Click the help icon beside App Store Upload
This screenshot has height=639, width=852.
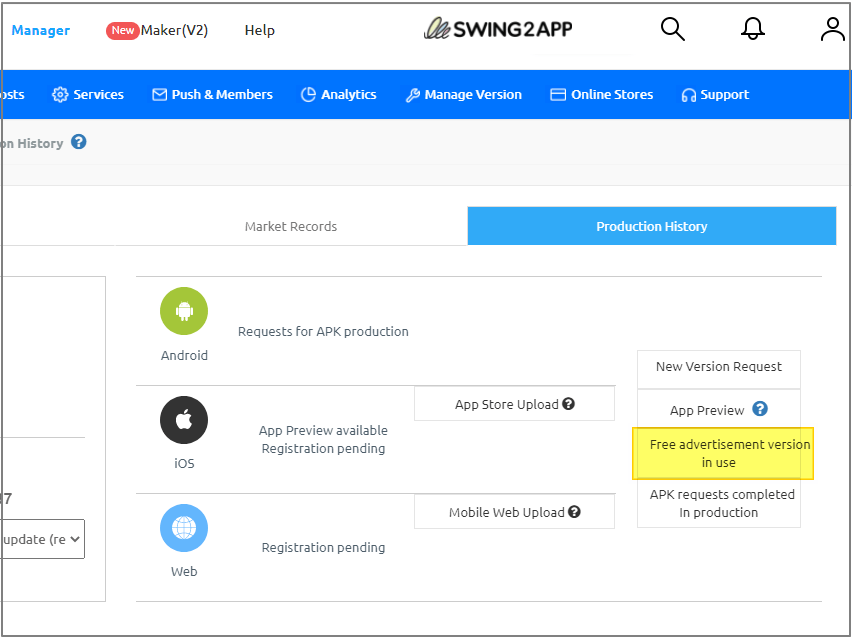[x=569, y=403]
